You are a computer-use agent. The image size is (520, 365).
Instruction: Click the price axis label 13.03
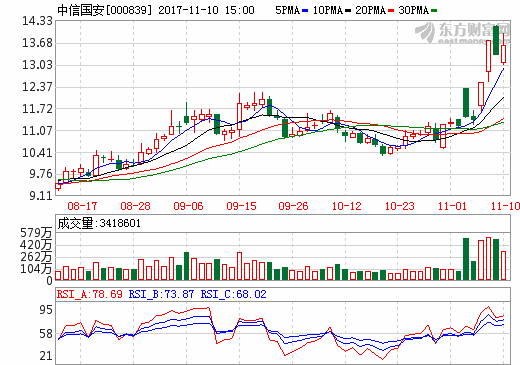tap(37, 65)
